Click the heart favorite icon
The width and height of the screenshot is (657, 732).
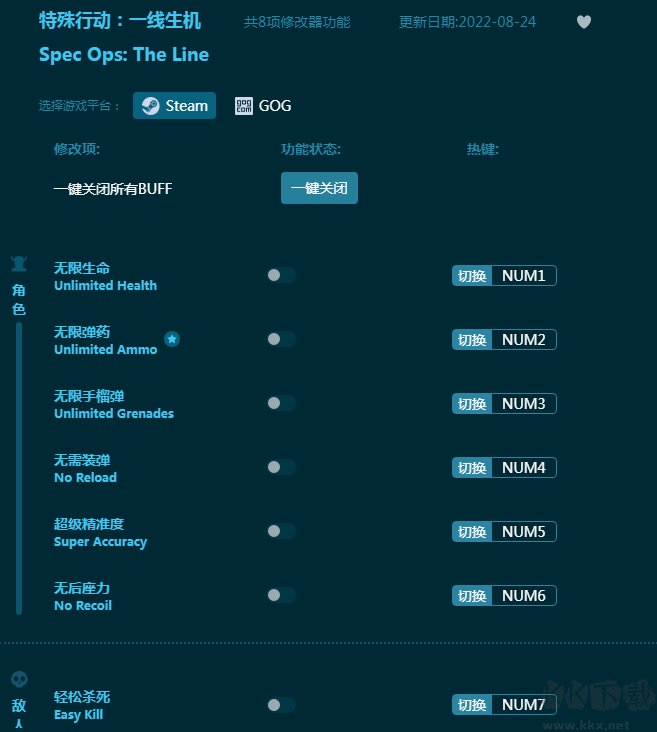pyautogui.click(x=584, y=22)
